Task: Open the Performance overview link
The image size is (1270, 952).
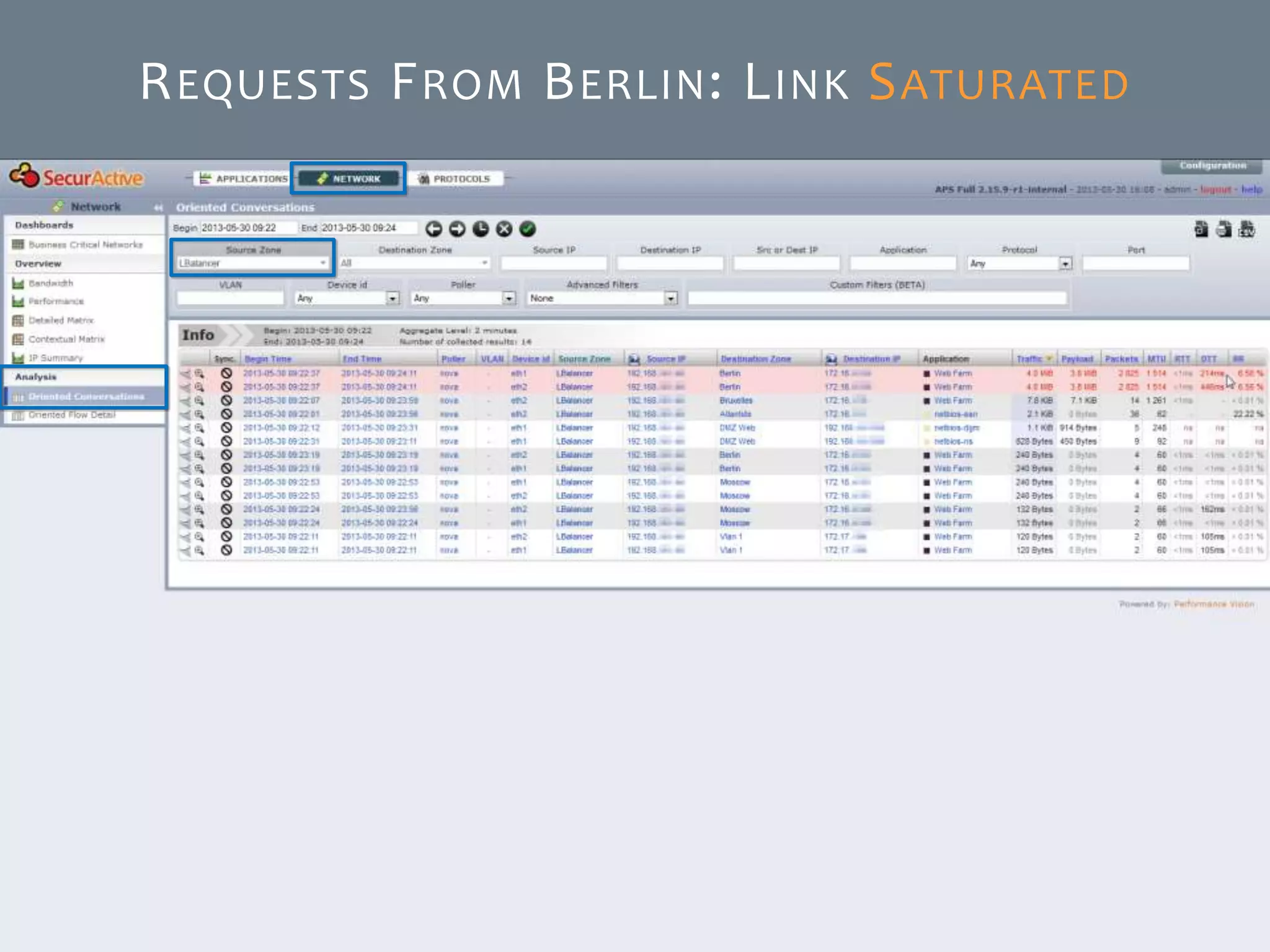Action: pos(56,301)
